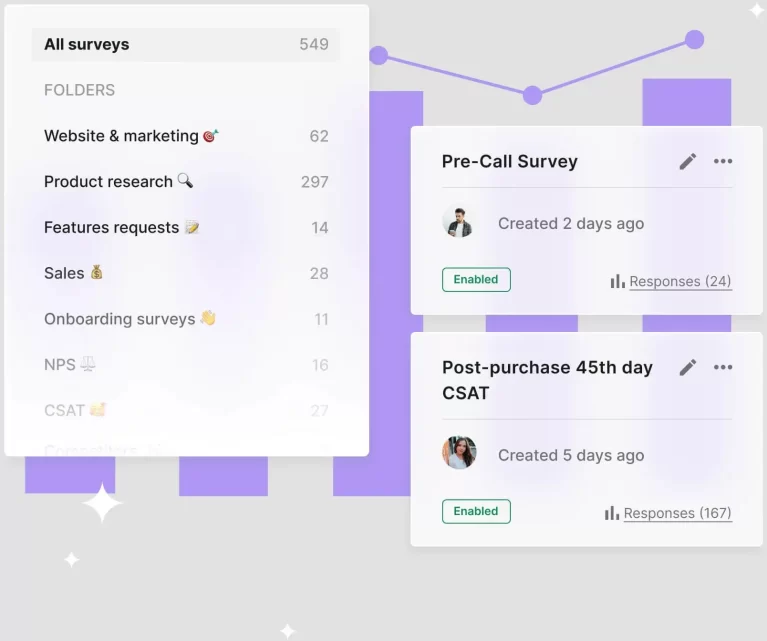Toggle the Enabled badge on Pre-Call Survey
The width and height of the screenshot is (767, 641).
(x=476, y=280)
